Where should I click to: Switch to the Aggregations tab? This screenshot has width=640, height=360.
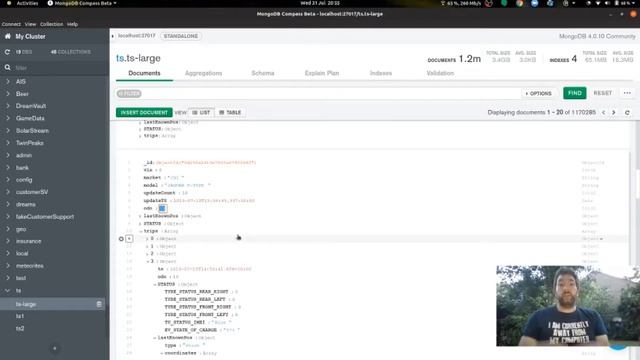[x=203, y=73]
